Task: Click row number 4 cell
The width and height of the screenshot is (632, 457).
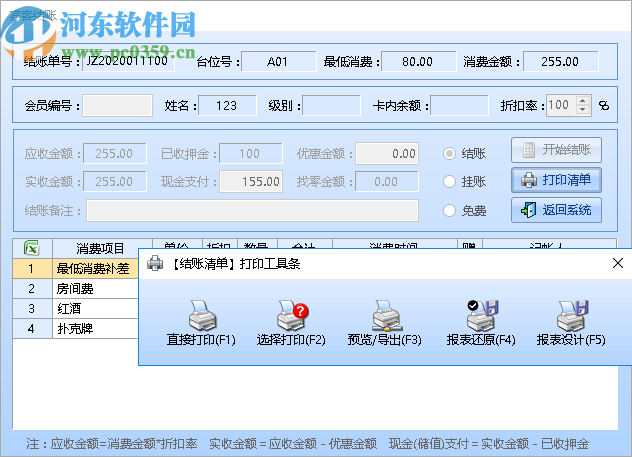Action: pos(32,328)
